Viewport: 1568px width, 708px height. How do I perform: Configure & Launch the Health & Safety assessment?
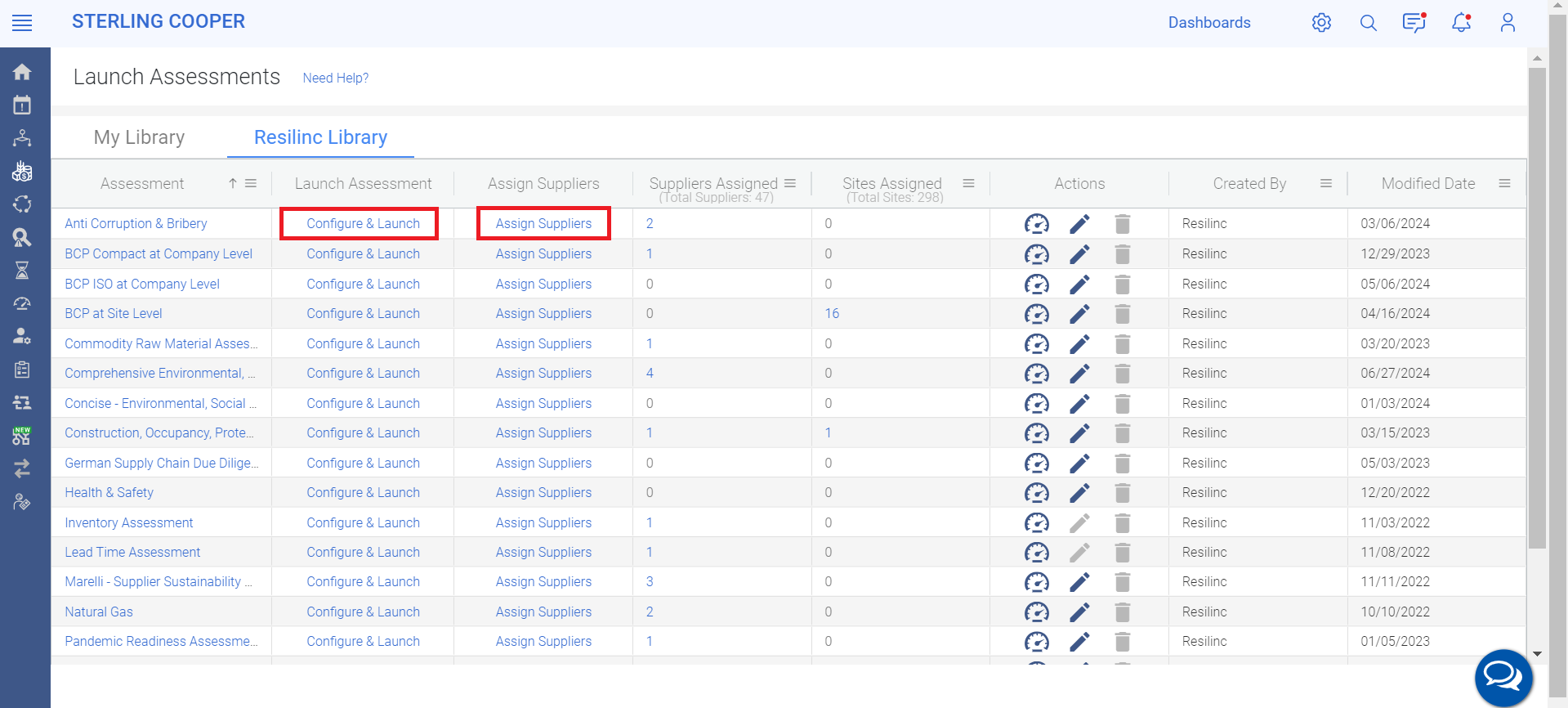[x=363, y=493]
